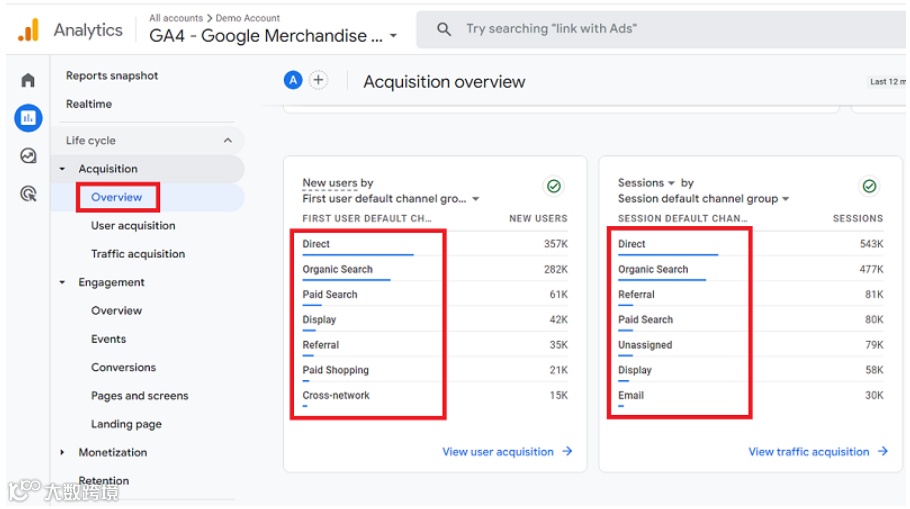Viewport: 910px width, 509px height.
Task: Open the Home icon in left rail
Action: (28, 81)
